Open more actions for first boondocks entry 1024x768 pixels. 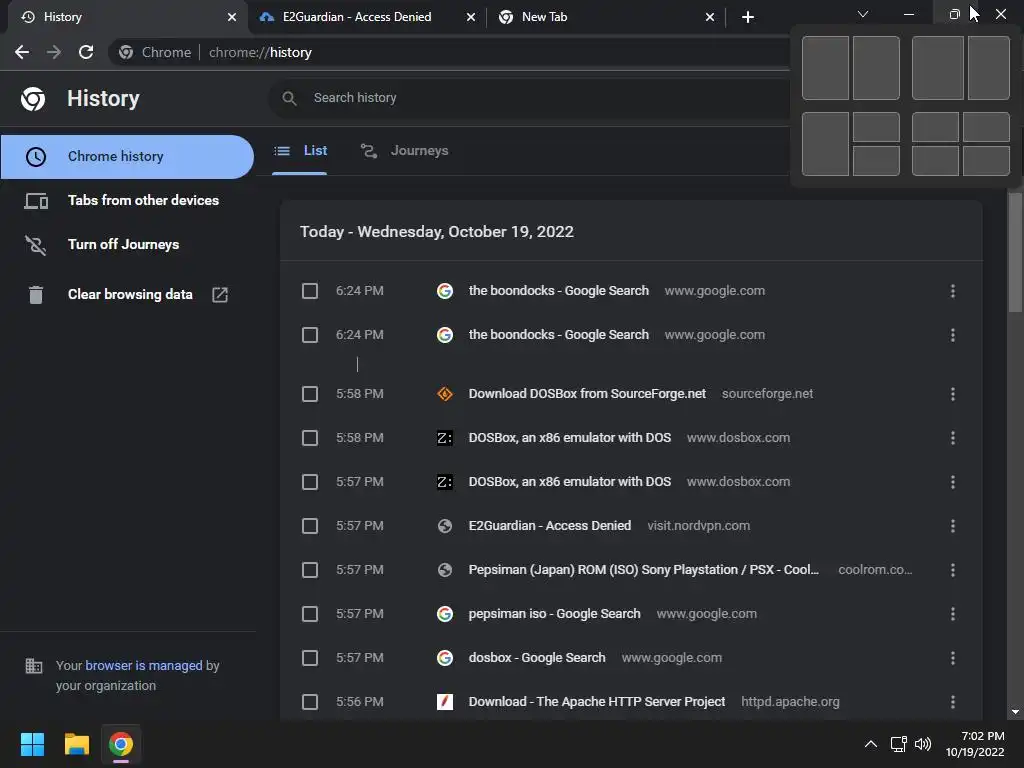coord(953,291)
